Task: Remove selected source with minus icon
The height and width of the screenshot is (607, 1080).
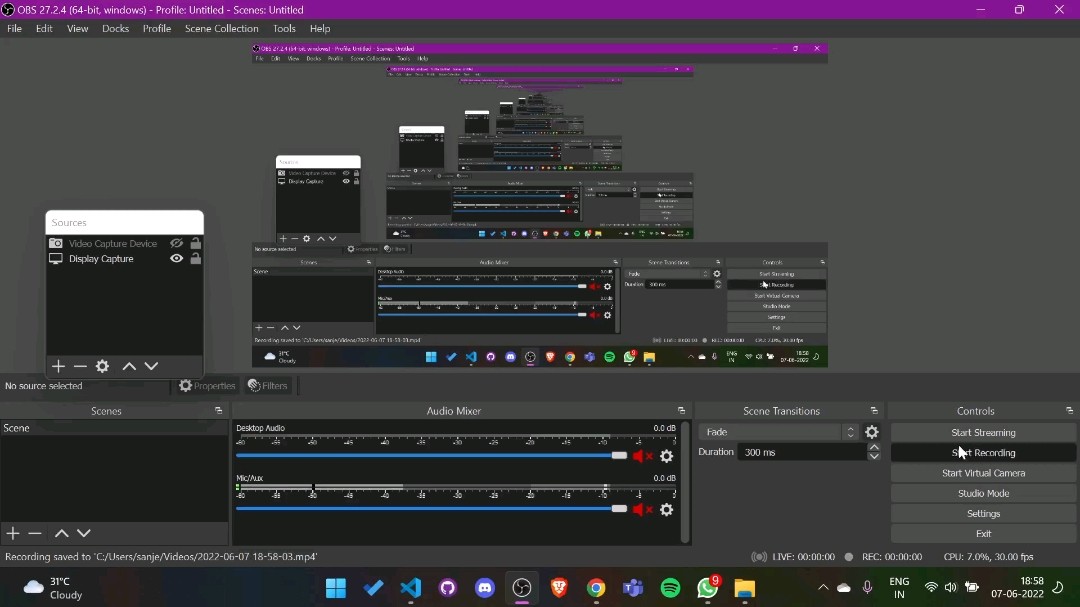Action: pos(80,366)
